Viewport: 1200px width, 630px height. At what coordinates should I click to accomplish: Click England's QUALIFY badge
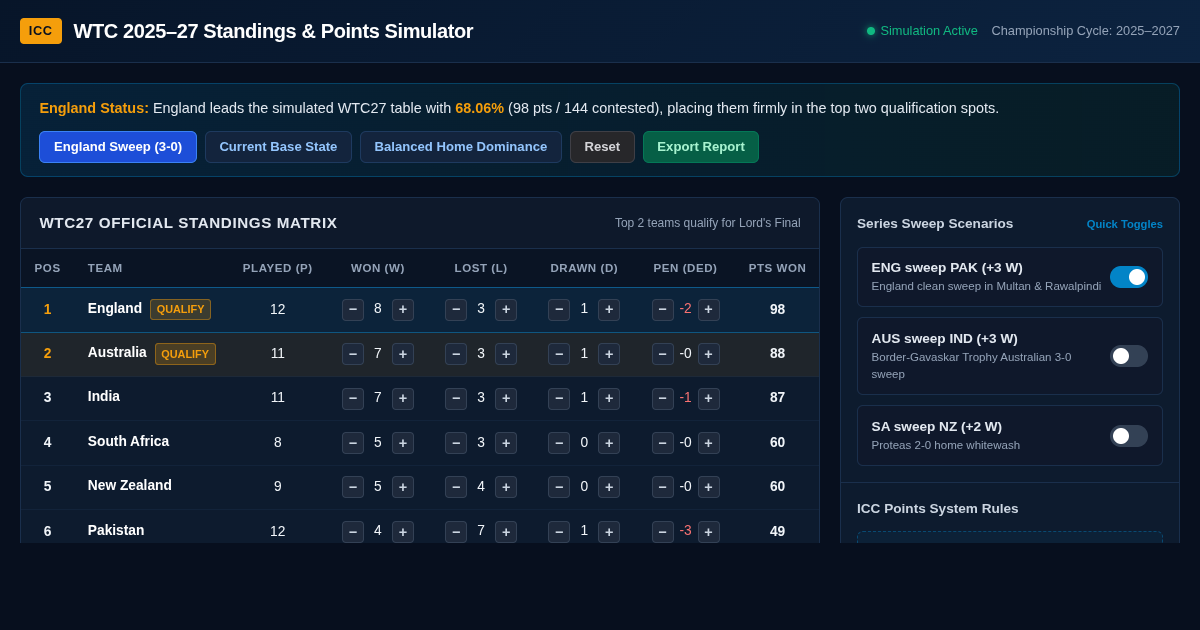tap(180, 309)
